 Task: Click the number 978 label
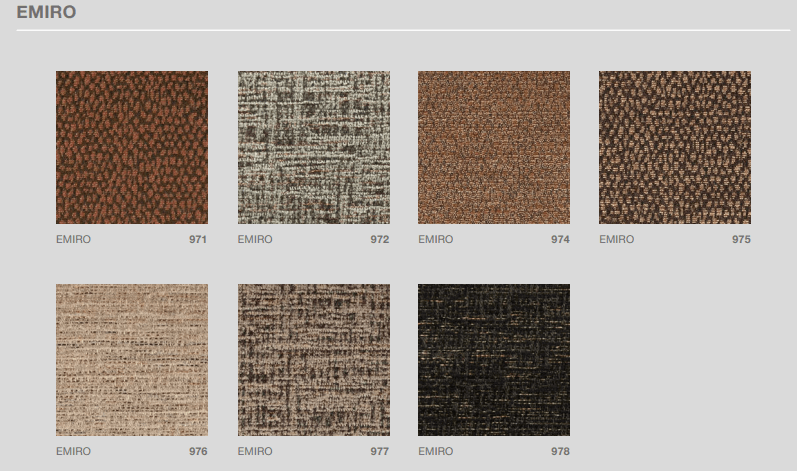point(560,451)
